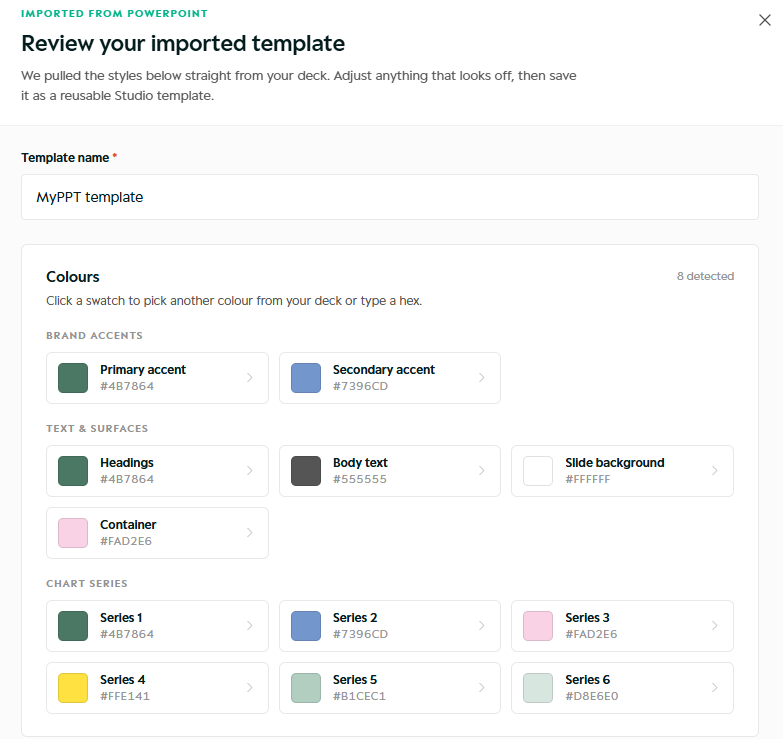Expand the Body text chevron arrow
783x739 pixels.
[482, 471]
